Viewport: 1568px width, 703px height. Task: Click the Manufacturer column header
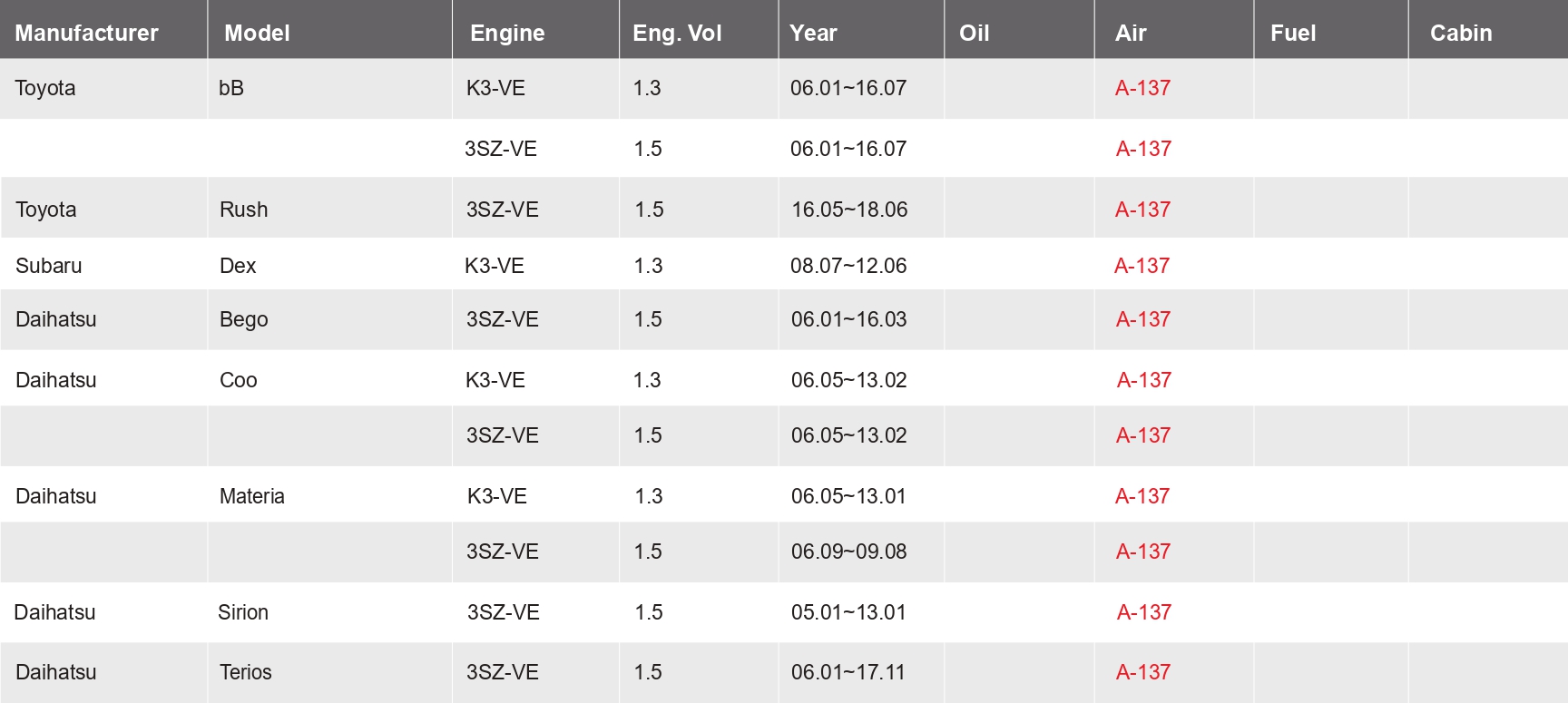[x=86, y=33]
